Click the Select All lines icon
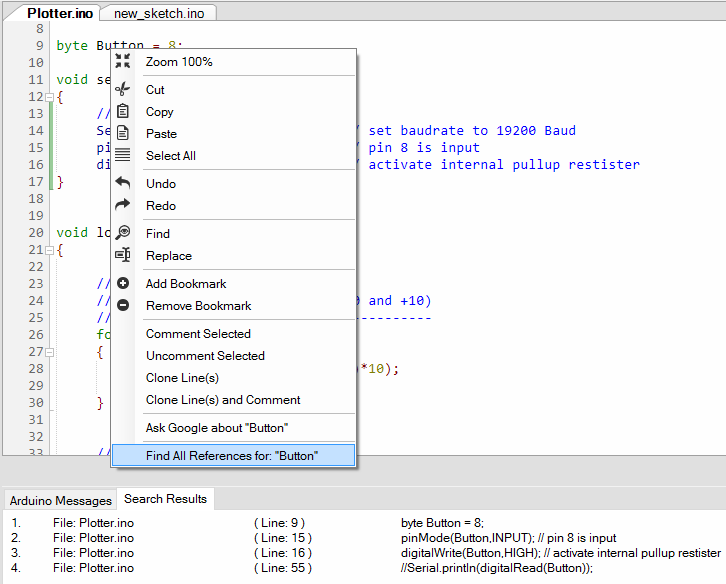Screen dimensions: 726x584 coord(123,155)
